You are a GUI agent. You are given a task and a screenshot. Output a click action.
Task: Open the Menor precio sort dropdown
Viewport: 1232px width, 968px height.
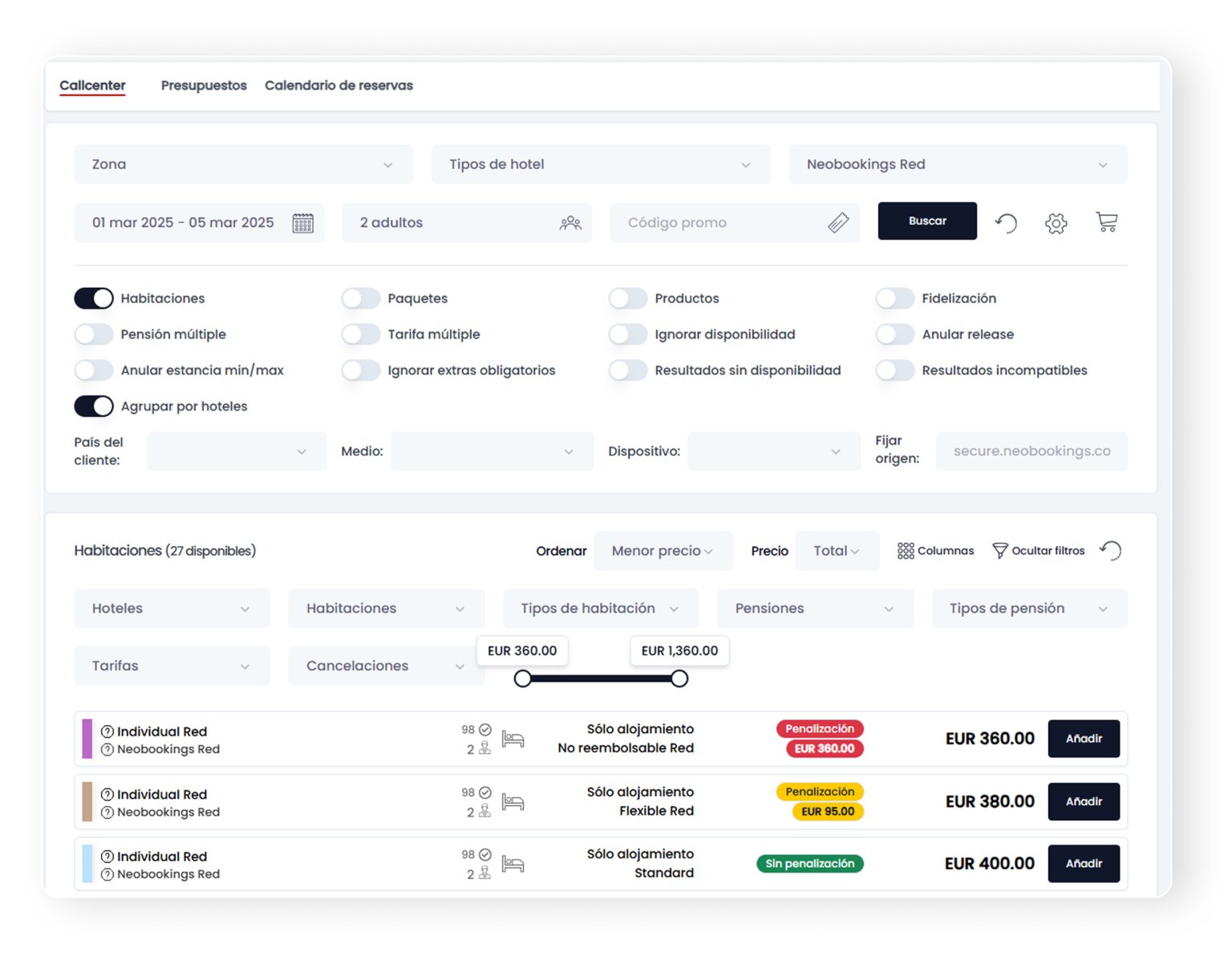(x=663, y=551)
